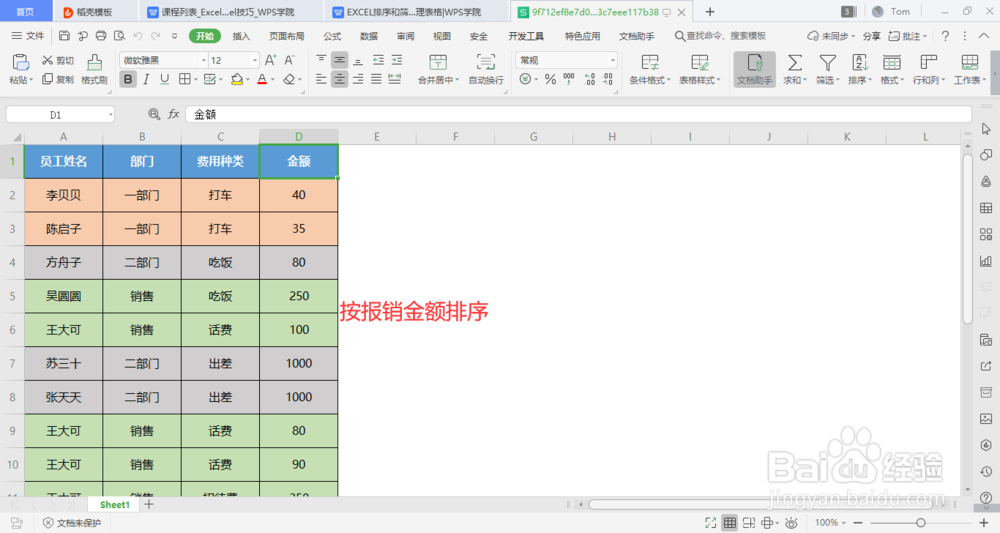
Task: Toggle right text alignment
Action: click(358, 79)
